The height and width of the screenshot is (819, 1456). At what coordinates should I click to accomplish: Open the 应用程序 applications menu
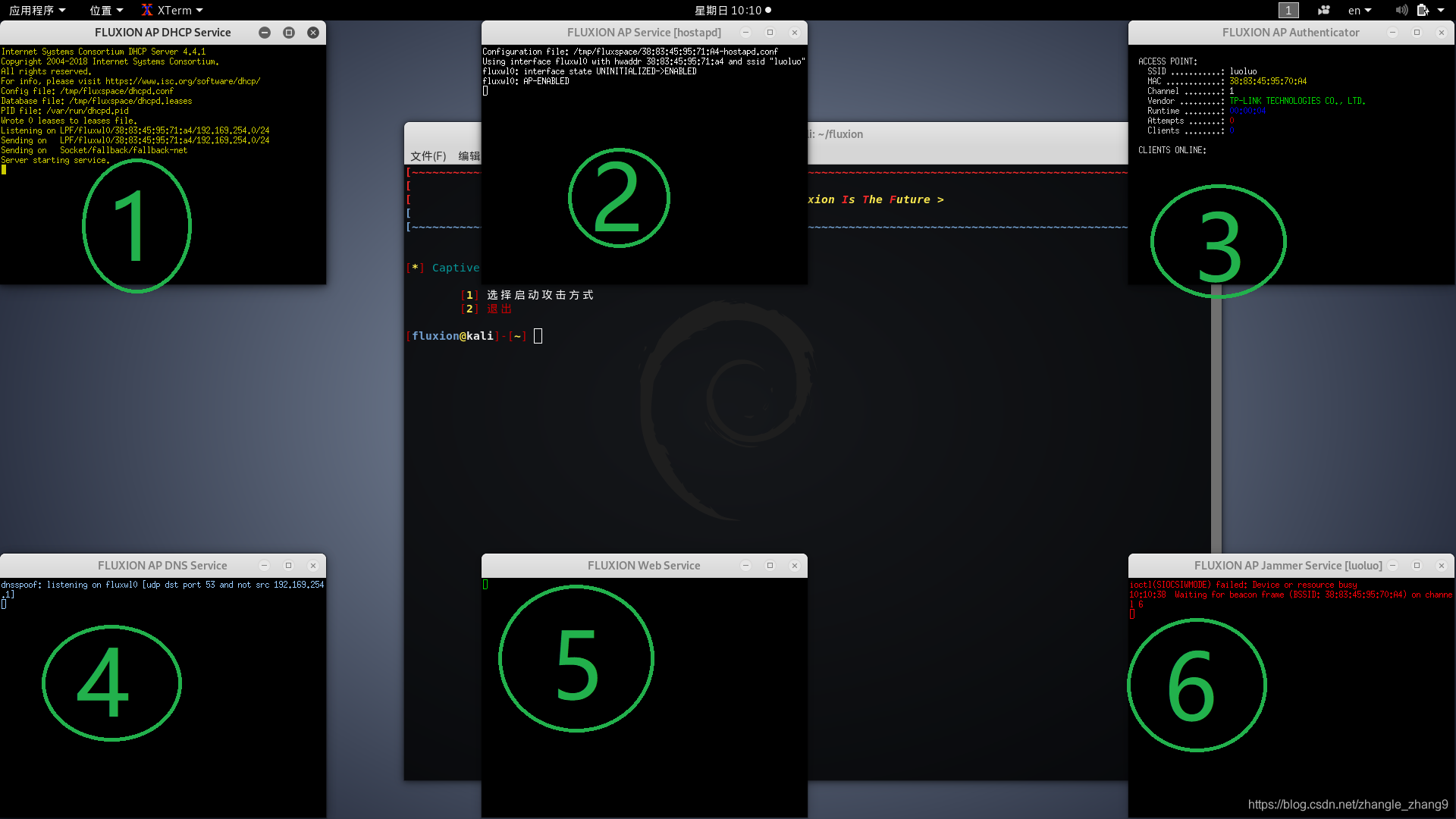pos(37,11)
